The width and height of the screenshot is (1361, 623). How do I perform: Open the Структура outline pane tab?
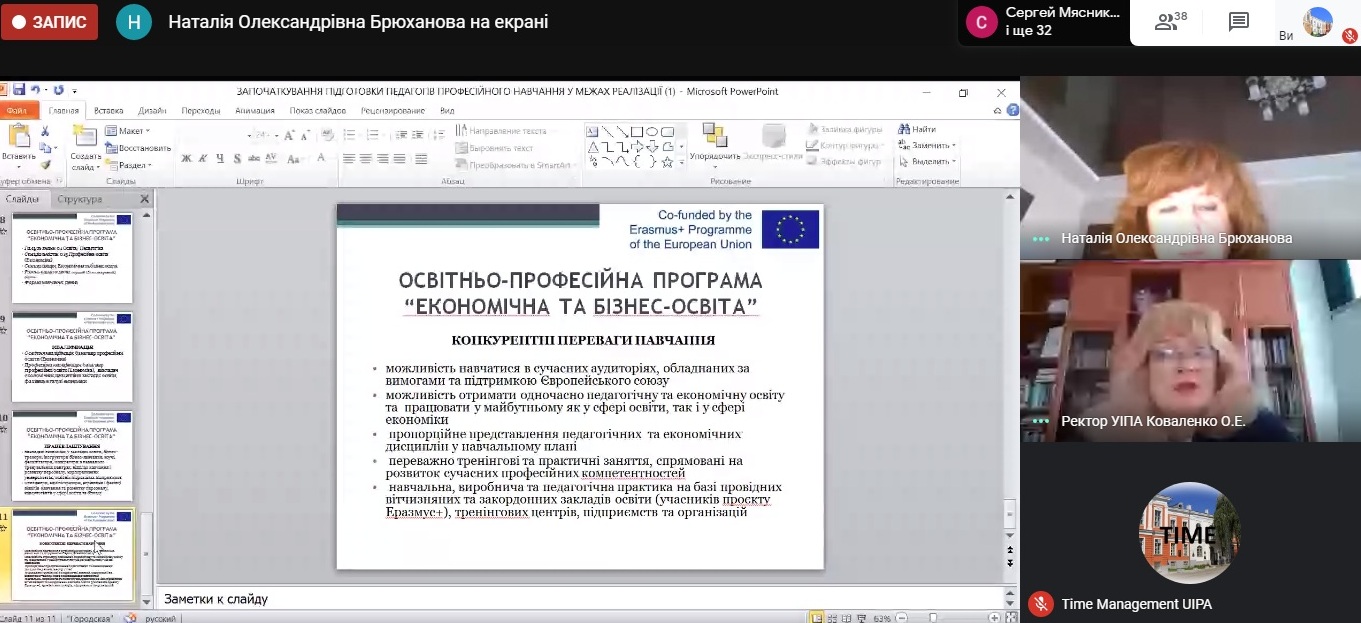tap(80, 199)
